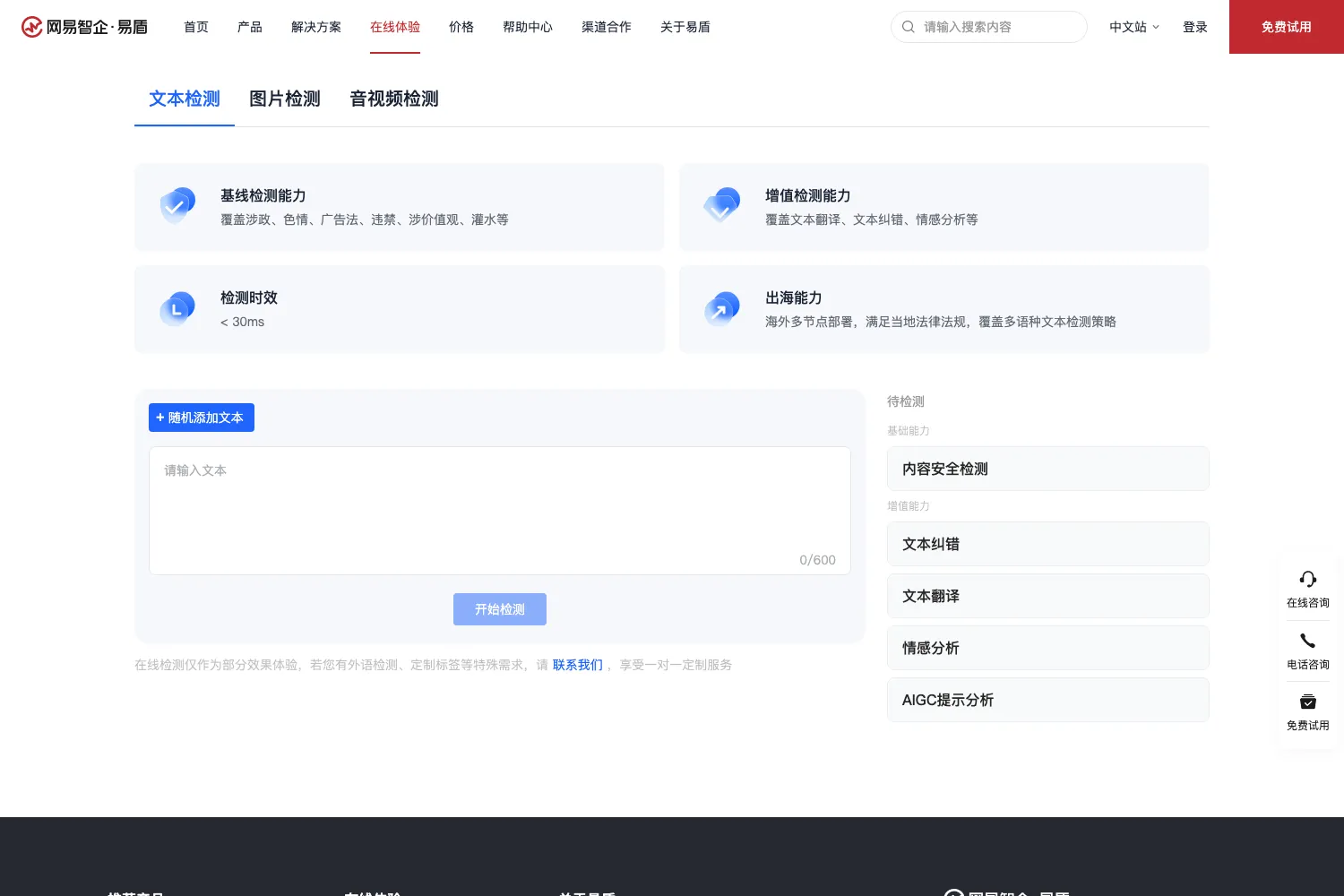Viewport: 1344px width, 896px height.
Task: Switch to the 图片检测 tab
Action: point(285,99)
